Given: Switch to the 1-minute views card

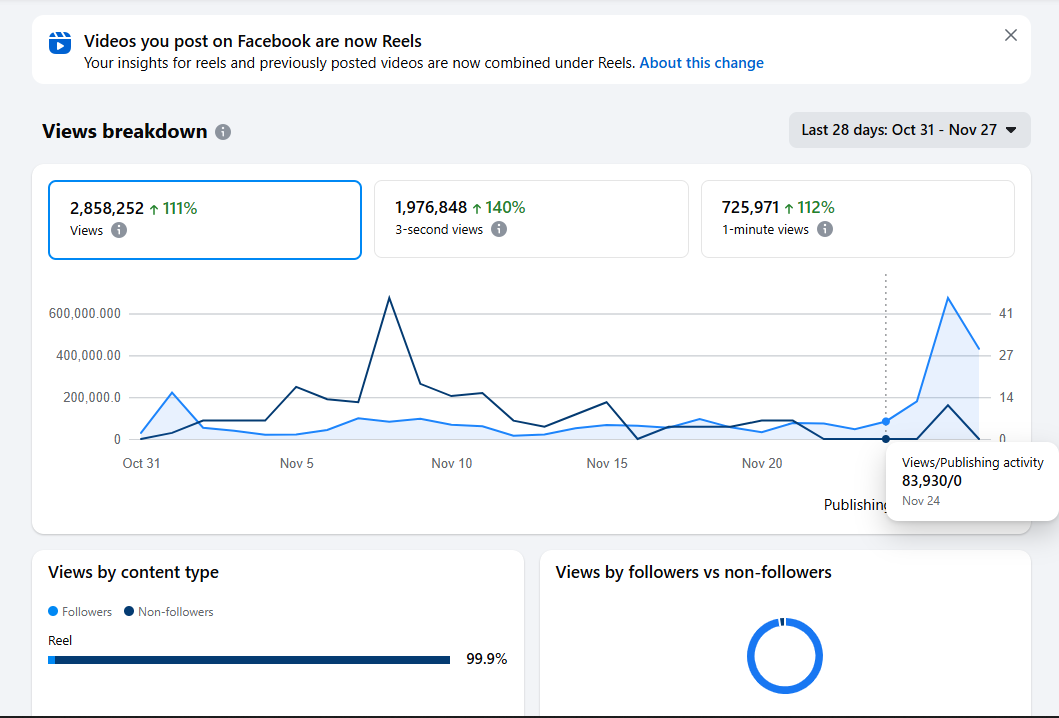Looking at the screenshot, I should (x=857, y=219).
